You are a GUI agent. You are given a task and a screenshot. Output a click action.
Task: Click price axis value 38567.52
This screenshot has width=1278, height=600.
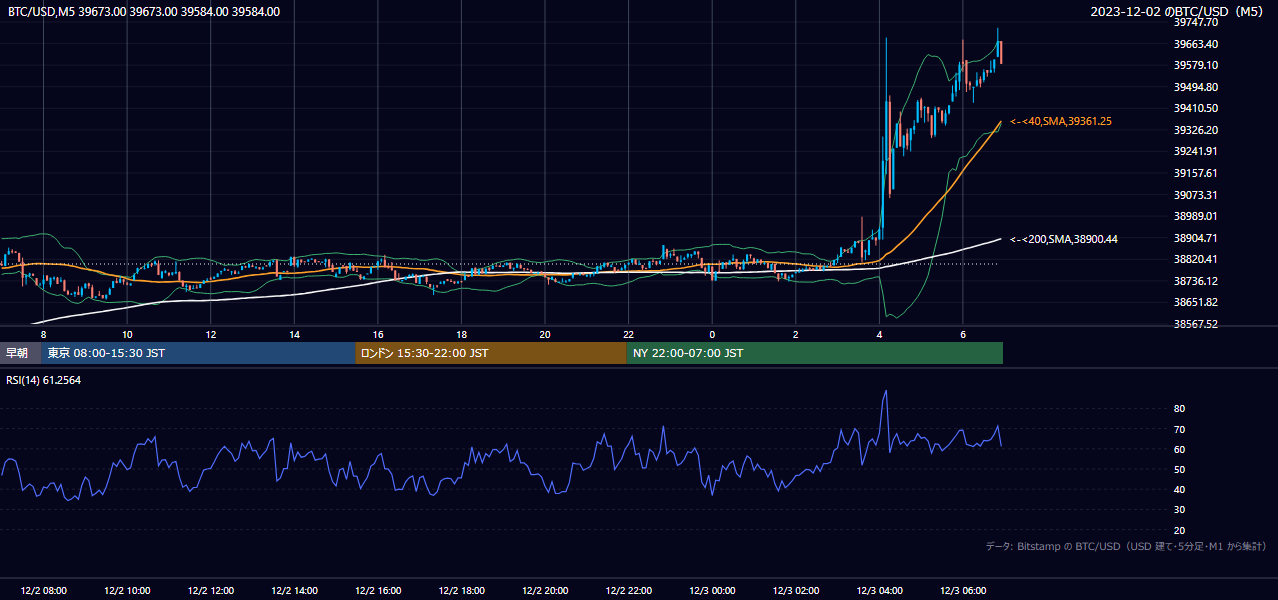pos(1195,324)
